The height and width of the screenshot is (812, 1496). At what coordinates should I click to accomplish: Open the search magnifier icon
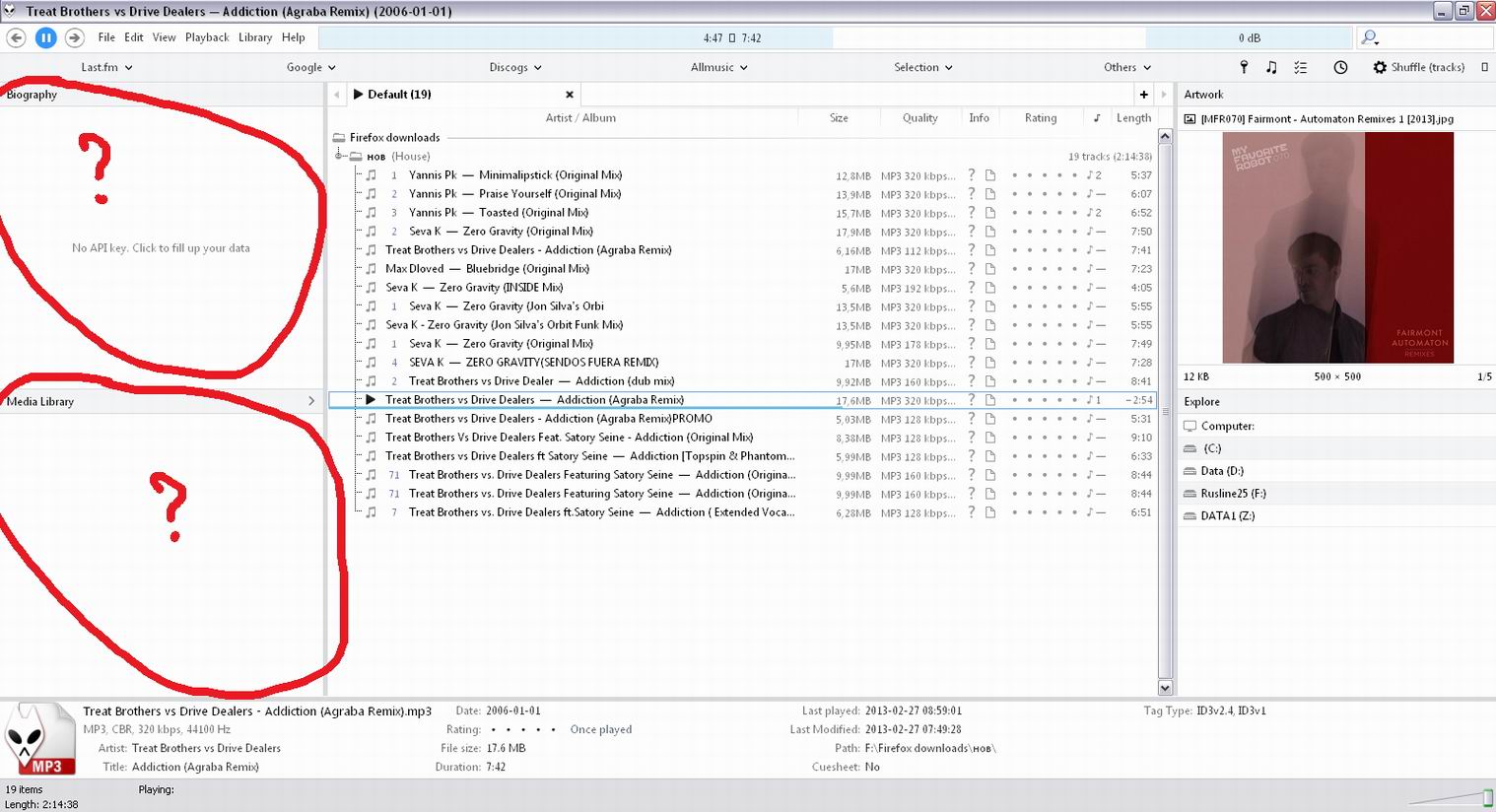pos(1369,37)
